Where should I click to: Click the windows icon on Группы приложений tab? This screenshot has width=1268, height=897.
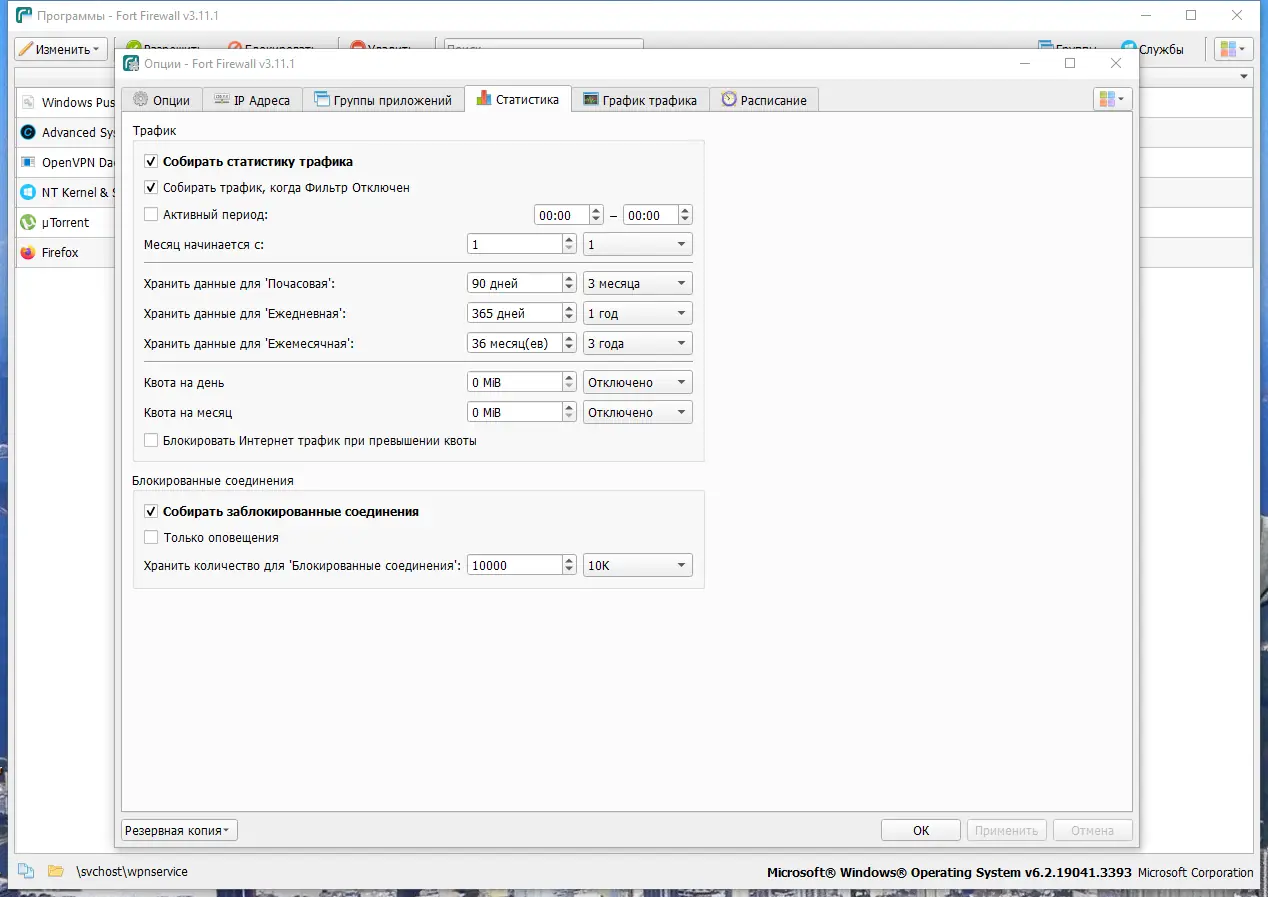point(322,100)
